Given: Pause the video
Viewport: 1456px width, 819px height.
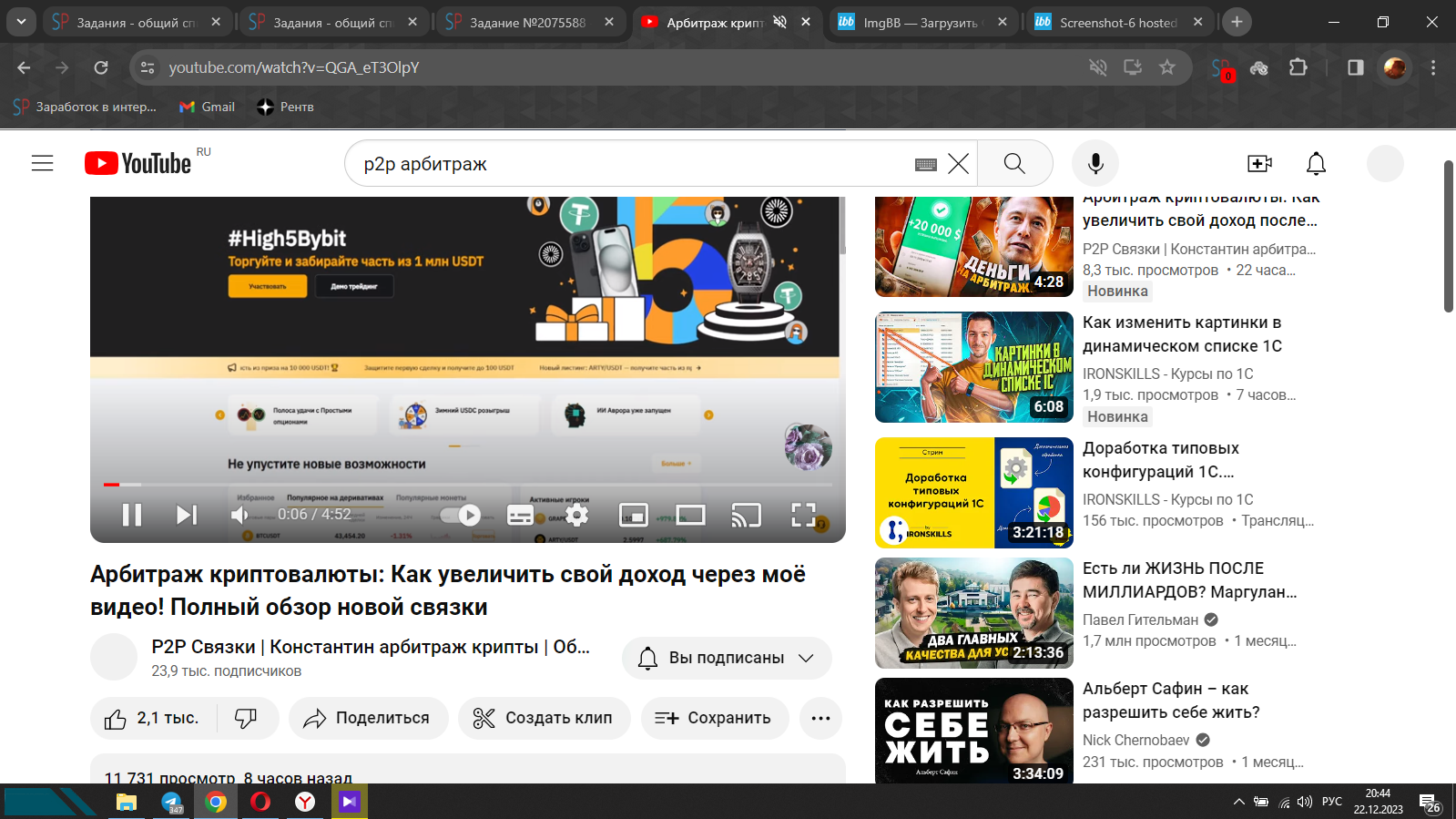Looking at the screenshot, I should [x=132, y=515].
